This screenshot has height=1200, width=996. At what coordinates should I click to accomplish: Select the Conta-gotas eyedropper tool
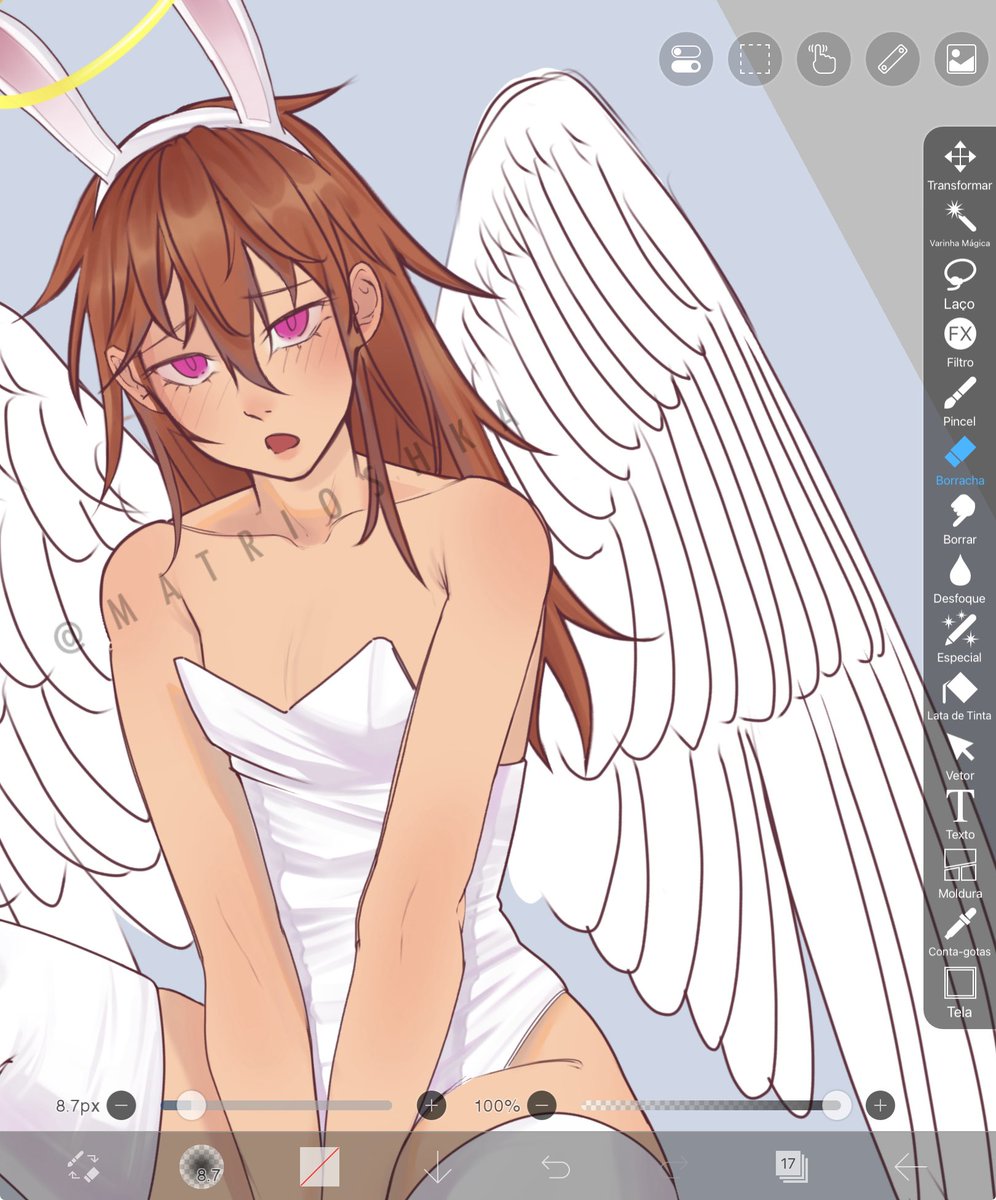point(960,933)
